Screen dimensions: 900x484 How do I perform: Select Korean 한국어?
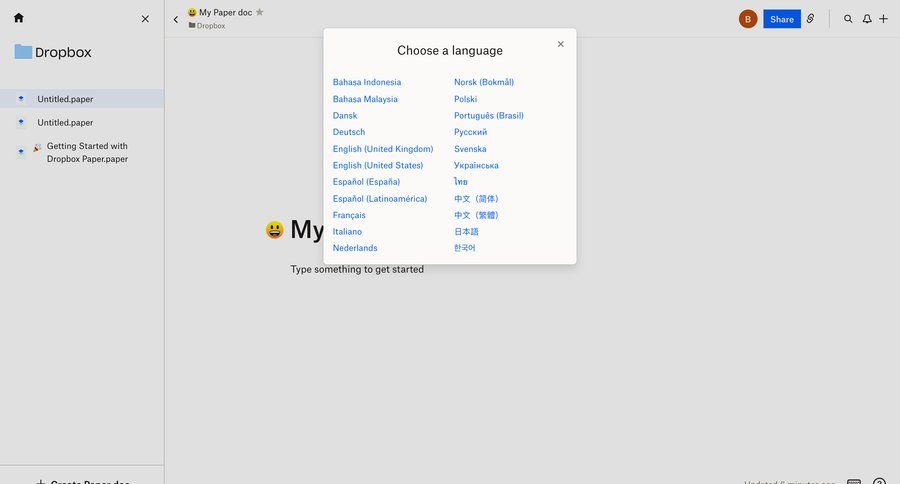(464, 248)
